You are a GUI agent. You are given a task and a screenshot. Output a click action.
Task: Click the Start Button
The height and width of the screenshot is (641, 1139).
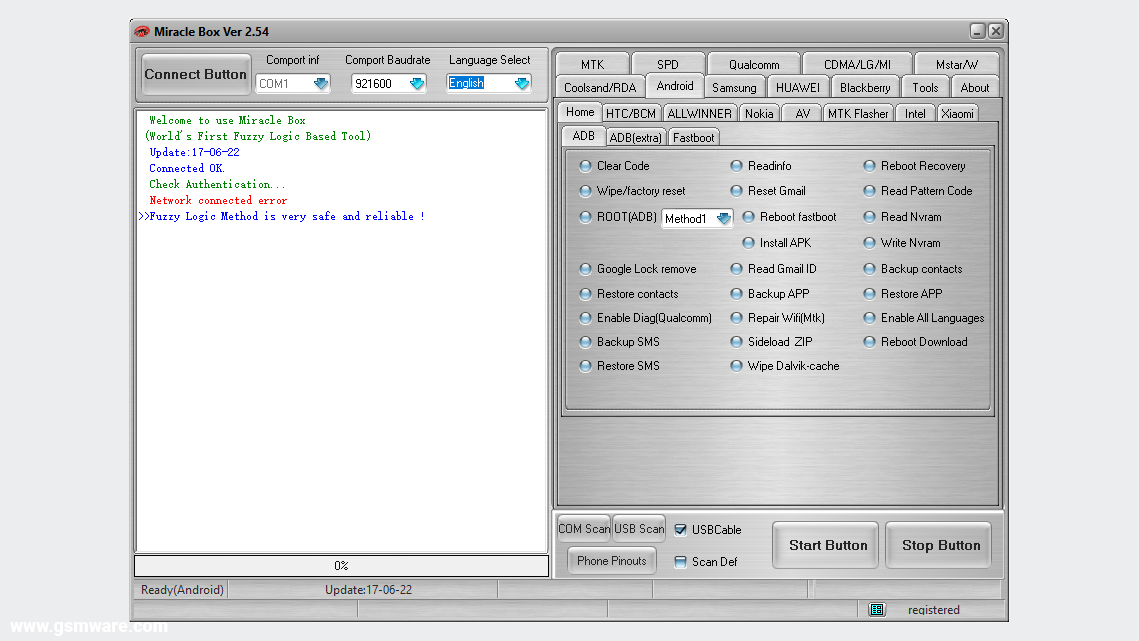click(x=828, y=545)
